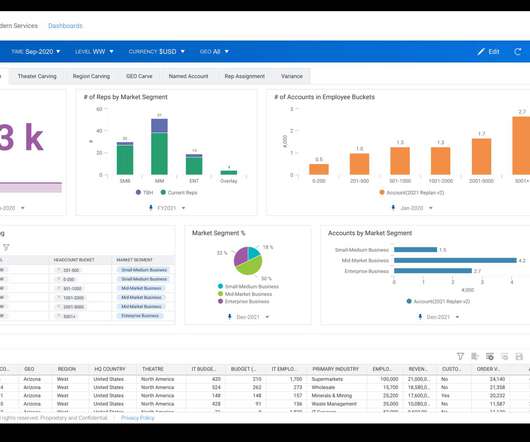Click purple pie slice labeled 32 %
This screenshot has height=442, width=530.
pos(241,257)
